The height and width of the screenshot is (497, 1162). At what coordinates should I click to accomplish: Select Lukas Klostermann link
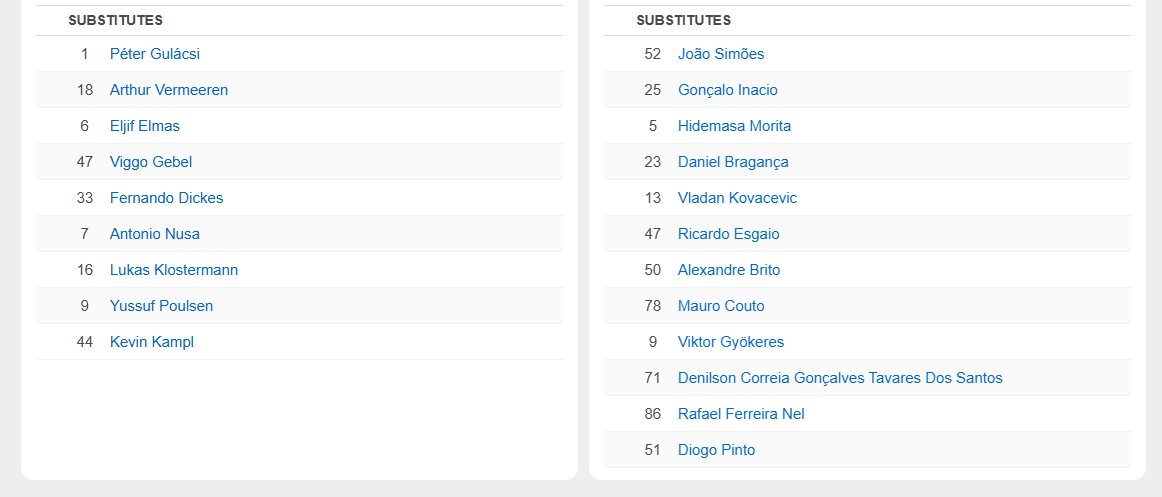pos(174,270)
